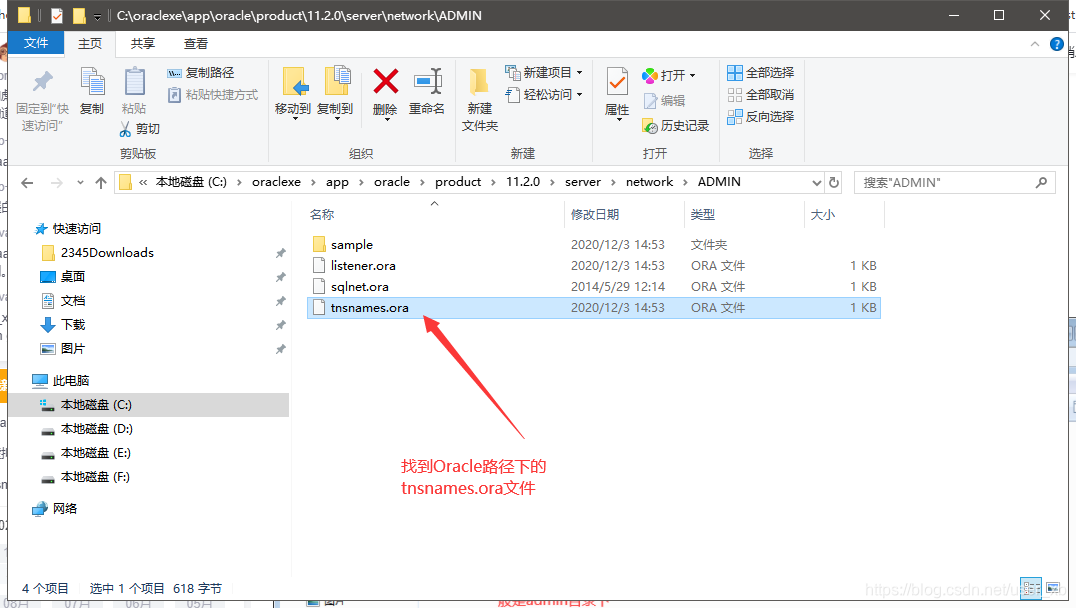Click the search magnifier icon
The height and width of the screenshot is (608, 1076).
tap(1042, 183)
